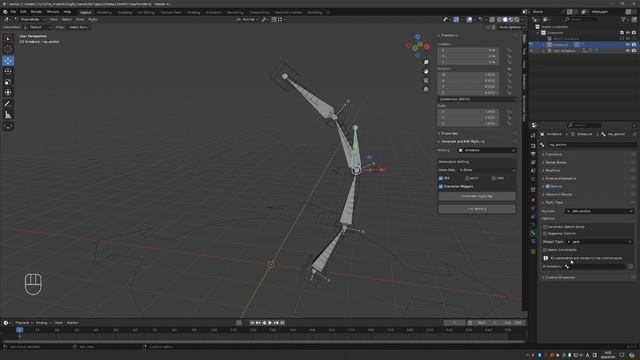Enable Generate Deform Bone checkbox
The image size is (640, 360).
pos(545,227)
